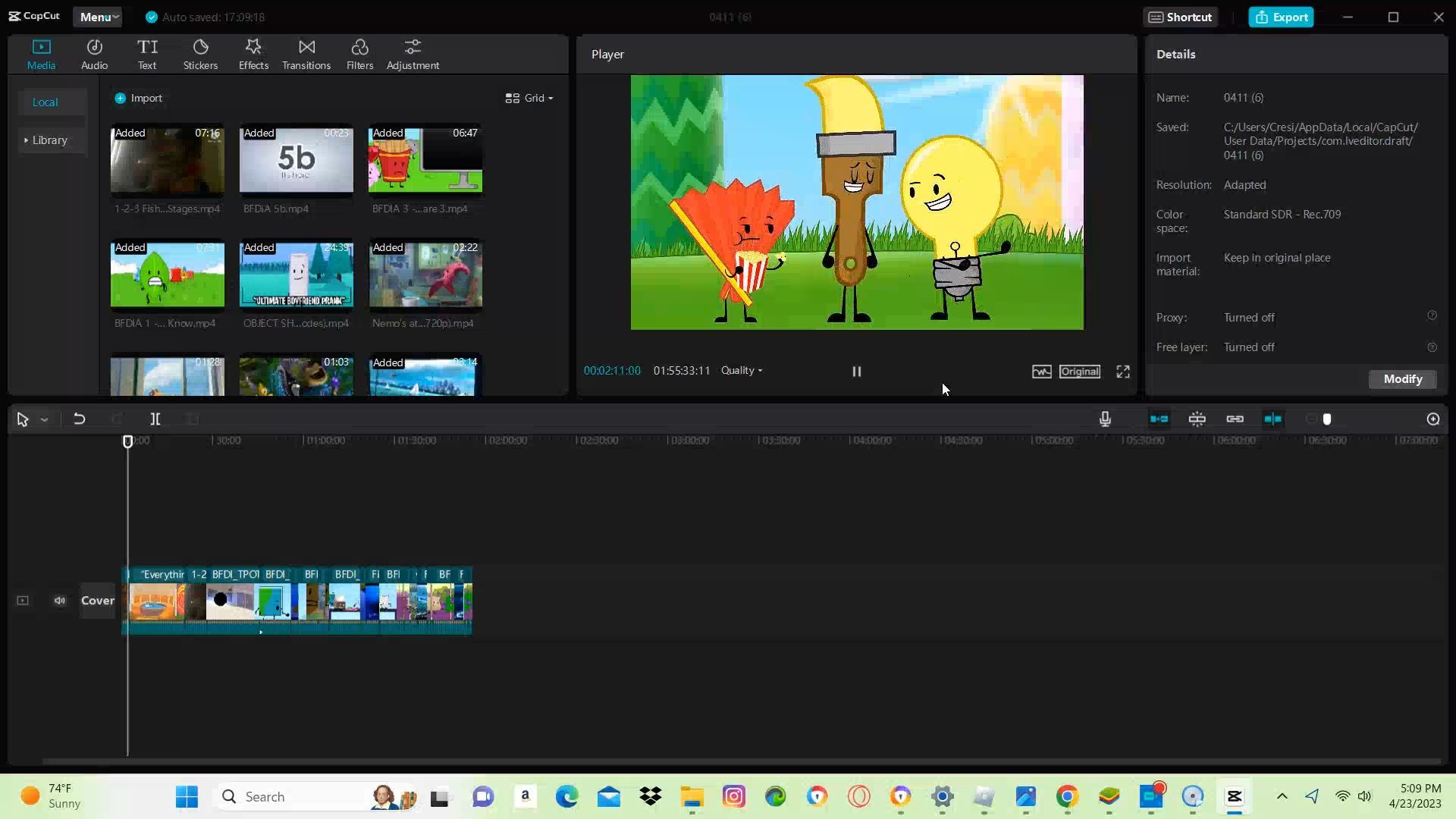Click the 02:00:00 ruler mark
Image resolution: width=1456 pixels, height=819 pixels.
point(507,440)
